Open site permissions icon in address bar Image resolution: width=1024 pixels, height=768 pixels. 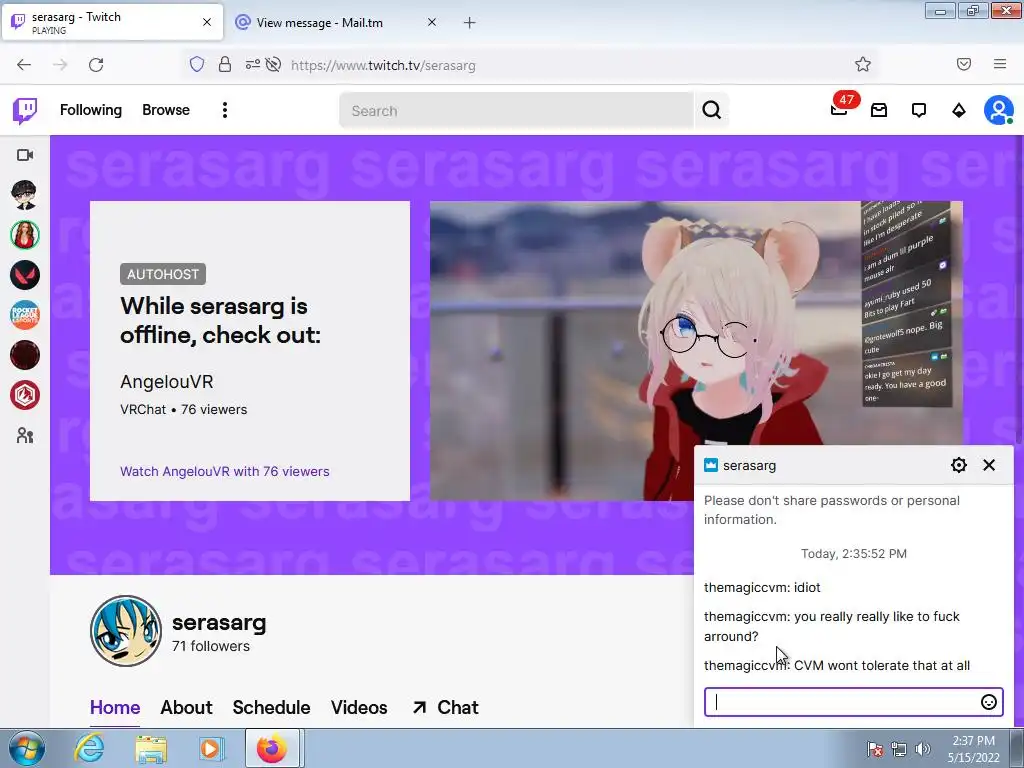[x=253, y=64]
